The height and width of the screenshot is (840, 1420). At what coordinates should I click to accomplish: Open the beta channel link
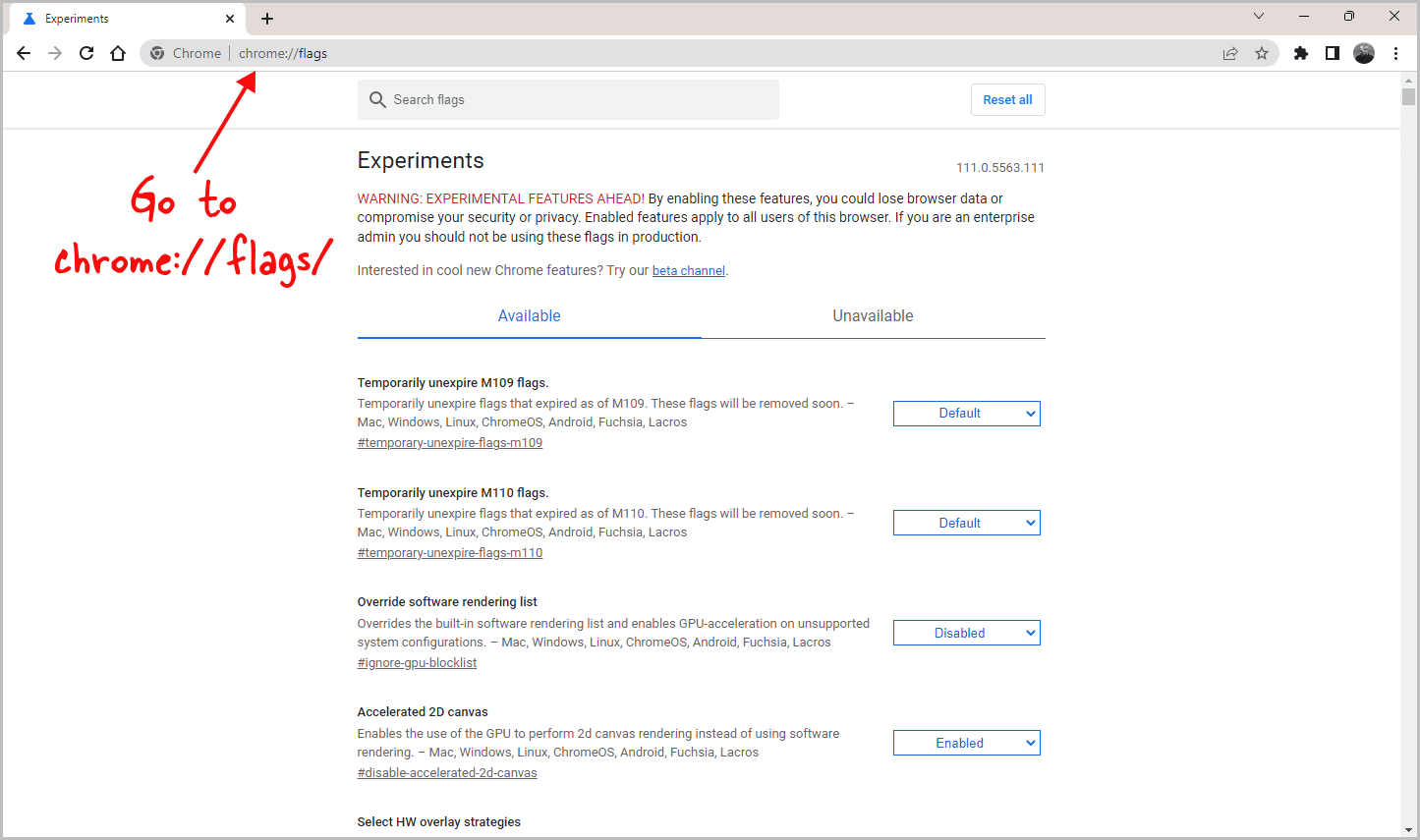(x=688, y=270)
